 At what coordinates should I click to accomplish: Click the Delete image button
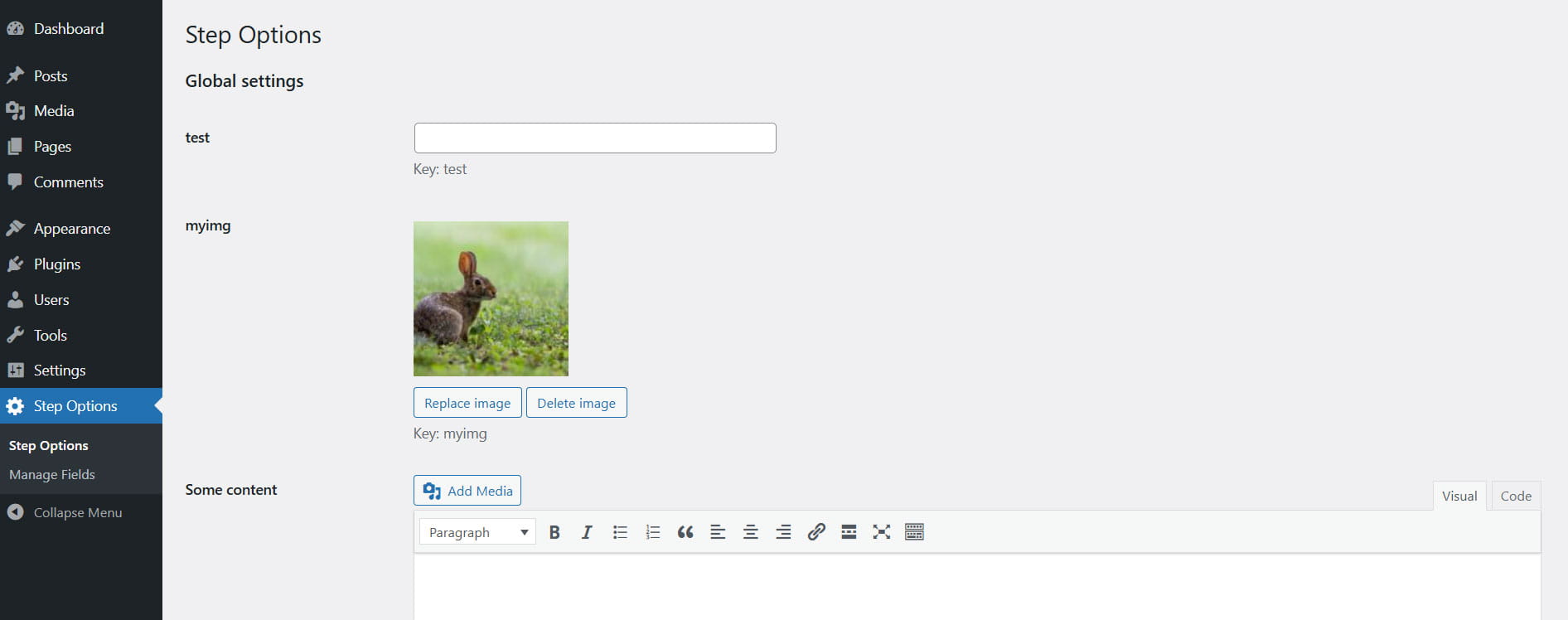pos(576,403)
